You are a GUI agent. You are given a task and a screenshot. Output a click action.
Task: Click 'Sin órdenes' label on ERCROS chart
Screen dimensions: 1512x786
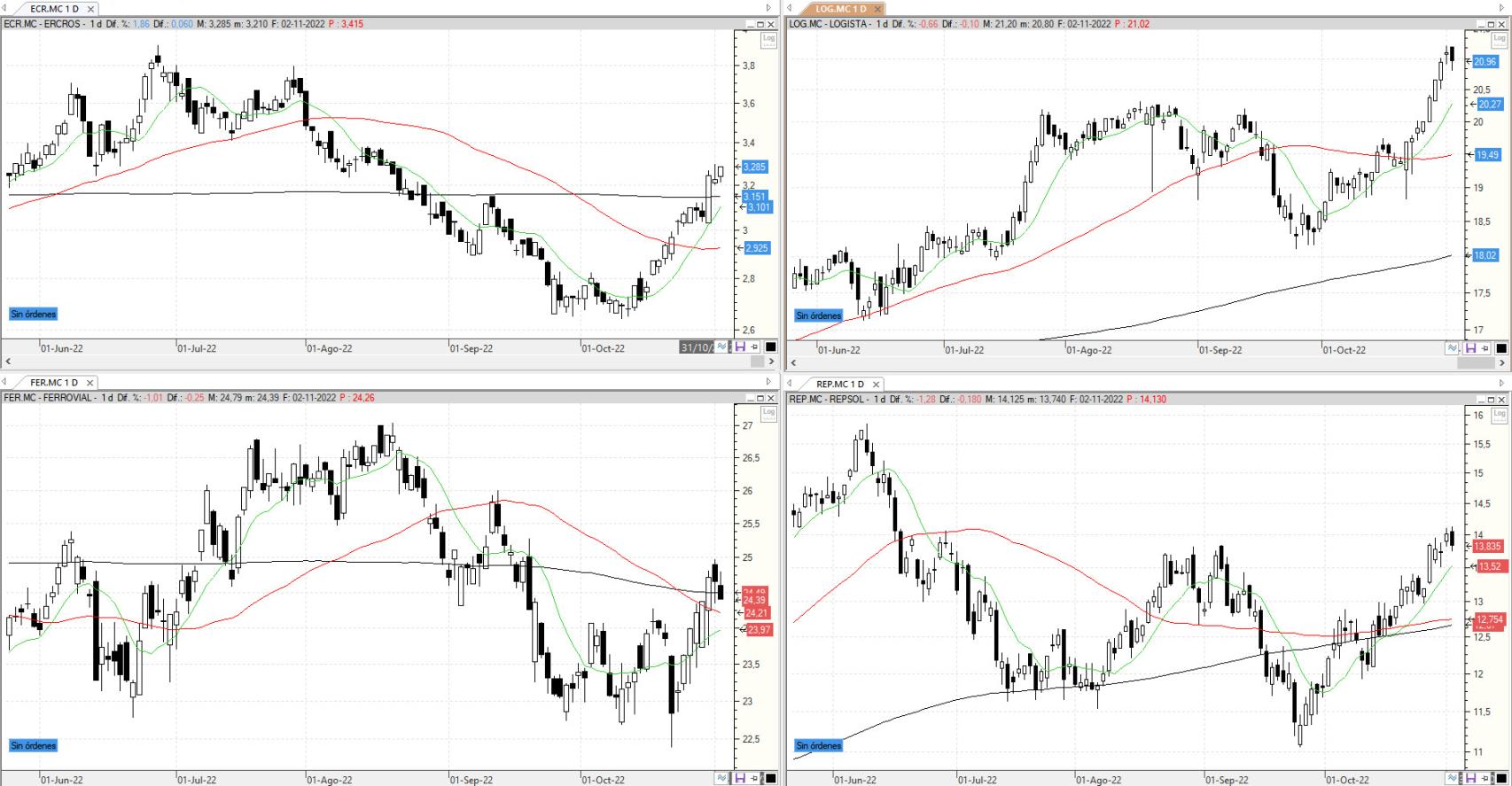coord(34,314)
